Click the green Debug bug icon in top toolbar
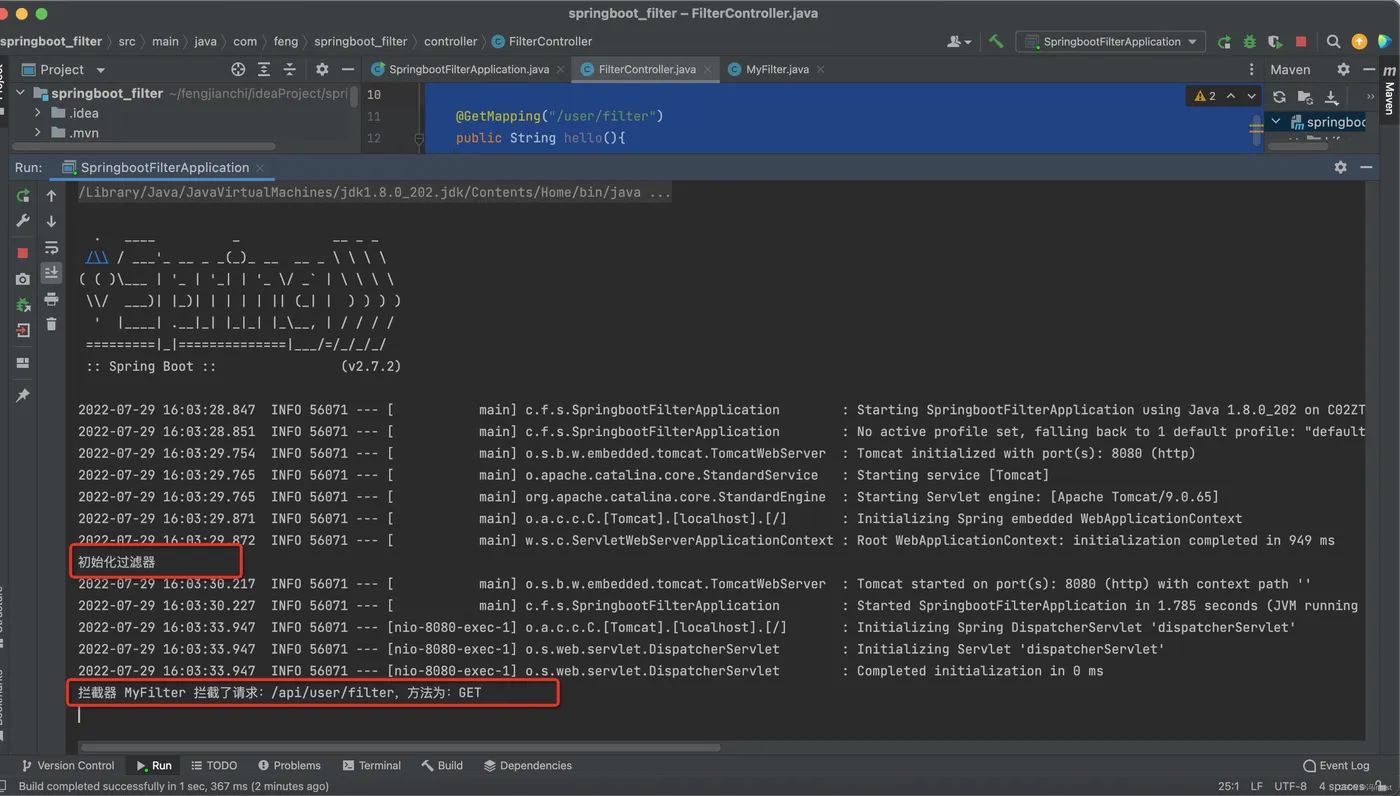The height and width of the screenshot is (796, 1400). pyautogui.click(x=1250, y=41)
